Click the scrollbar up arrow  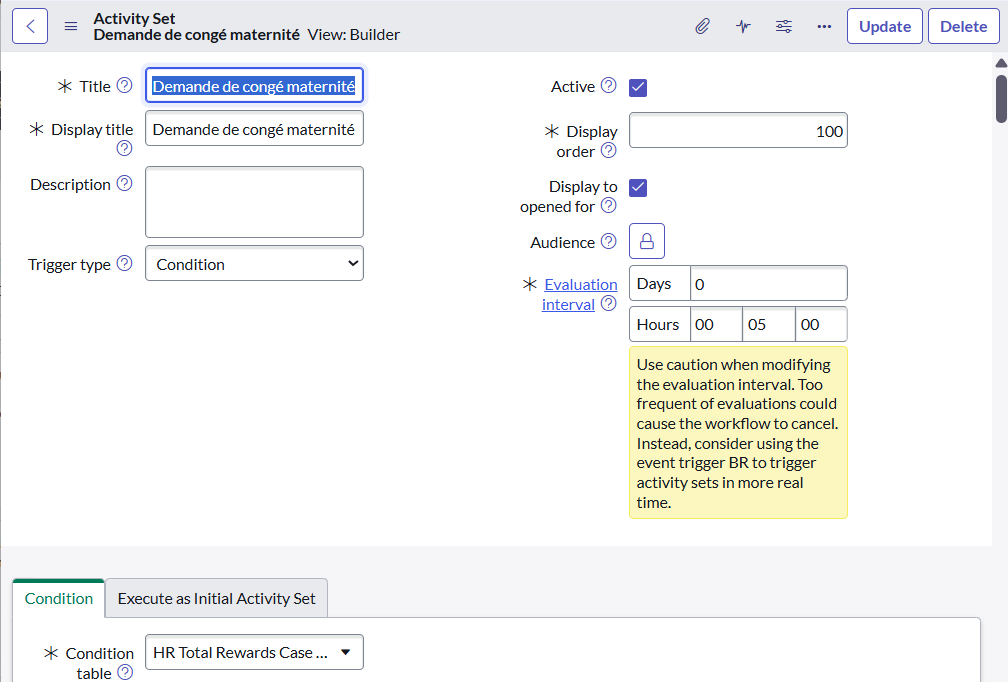[x=1001, y=63]
